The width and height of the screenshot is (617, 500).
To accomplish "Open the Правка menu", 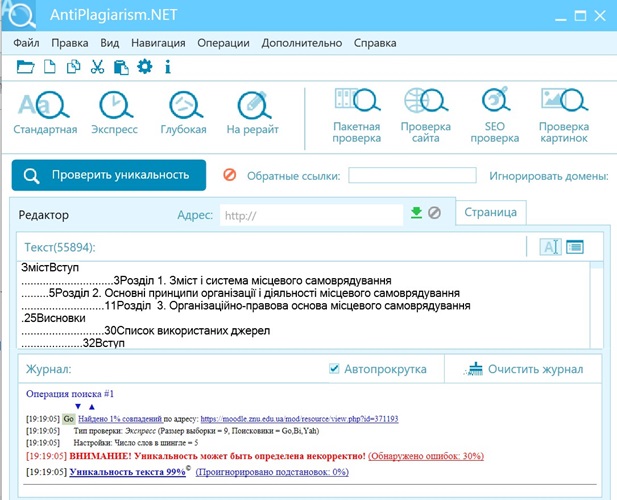I will point(70,43).
